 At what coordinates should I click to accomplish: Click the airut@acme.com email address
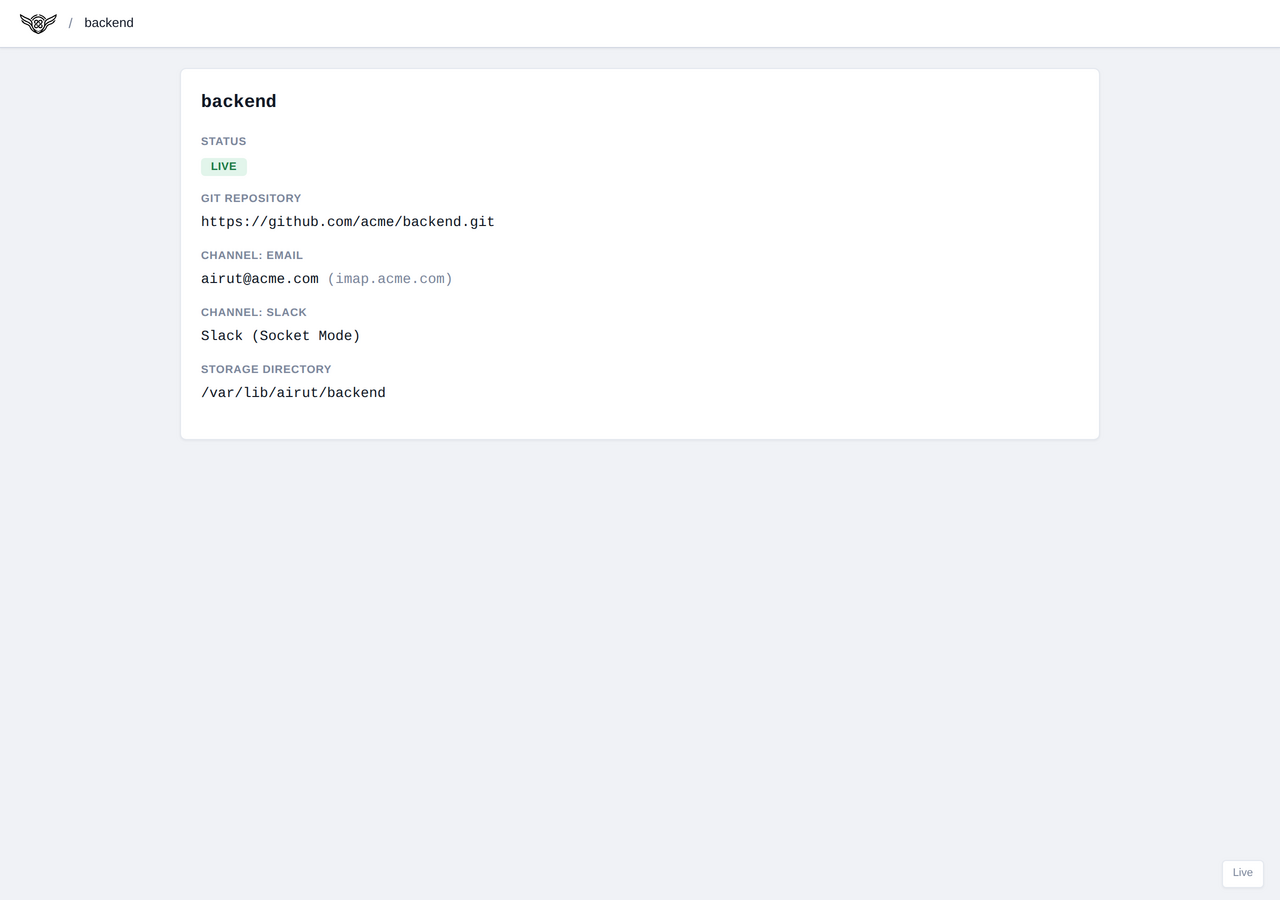260,279
